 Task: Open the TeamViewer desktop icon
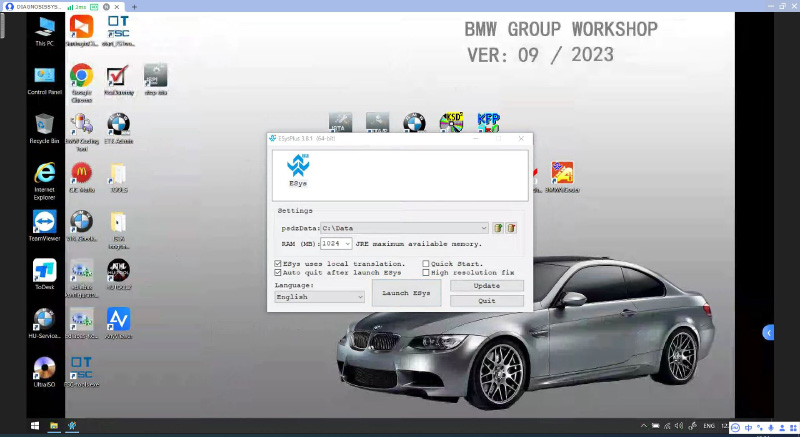(x=44, y=222)
